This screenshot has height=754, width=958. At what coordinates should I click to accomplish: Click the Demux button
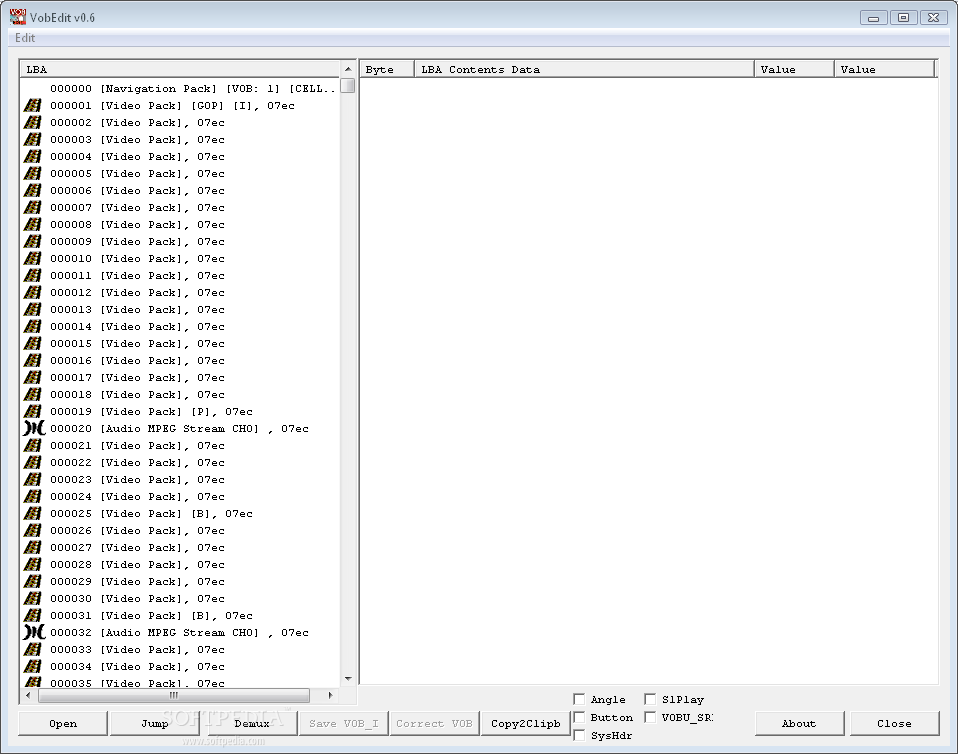[252, 723]
